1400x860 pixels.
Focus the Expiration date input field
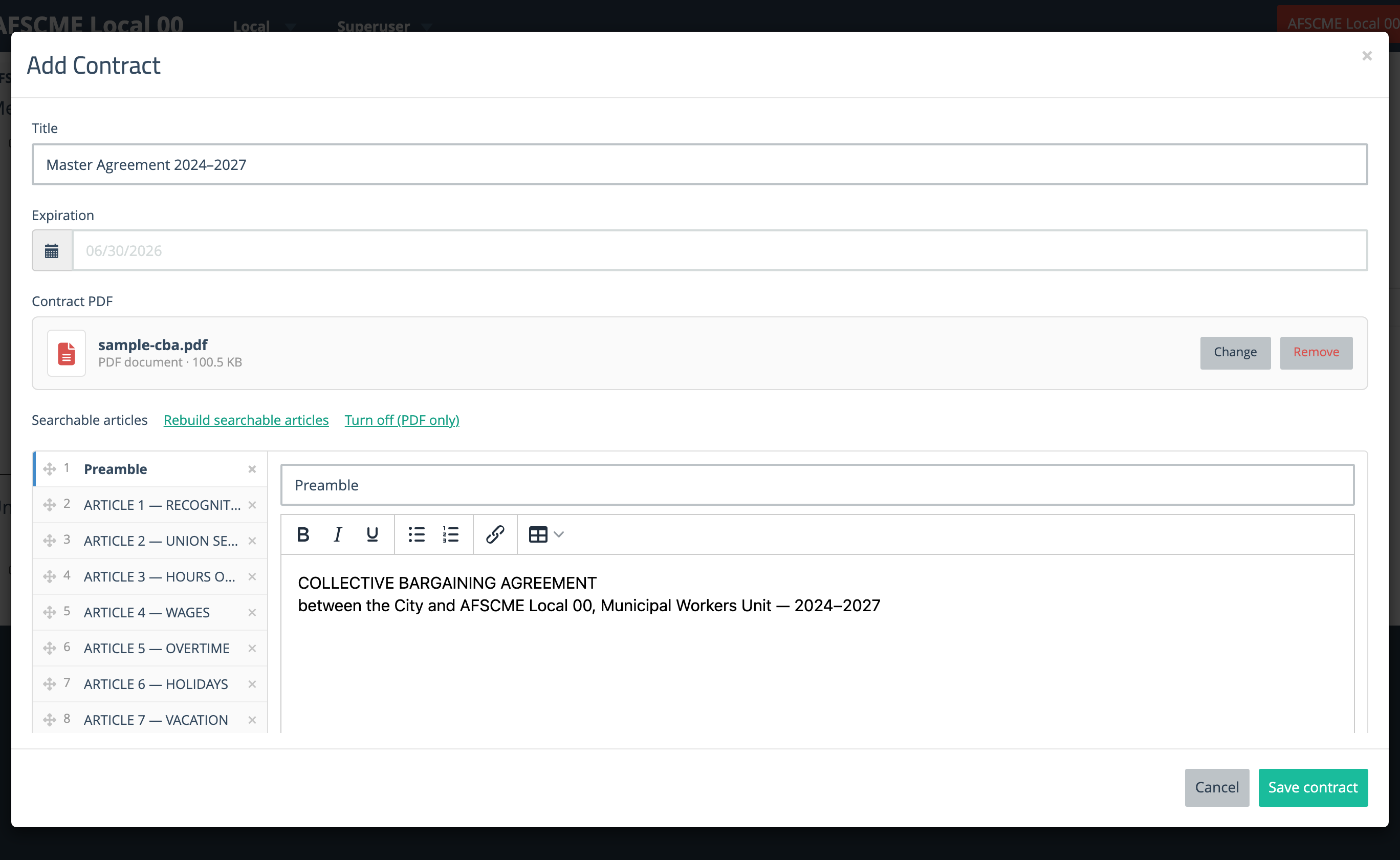point(719,251)
